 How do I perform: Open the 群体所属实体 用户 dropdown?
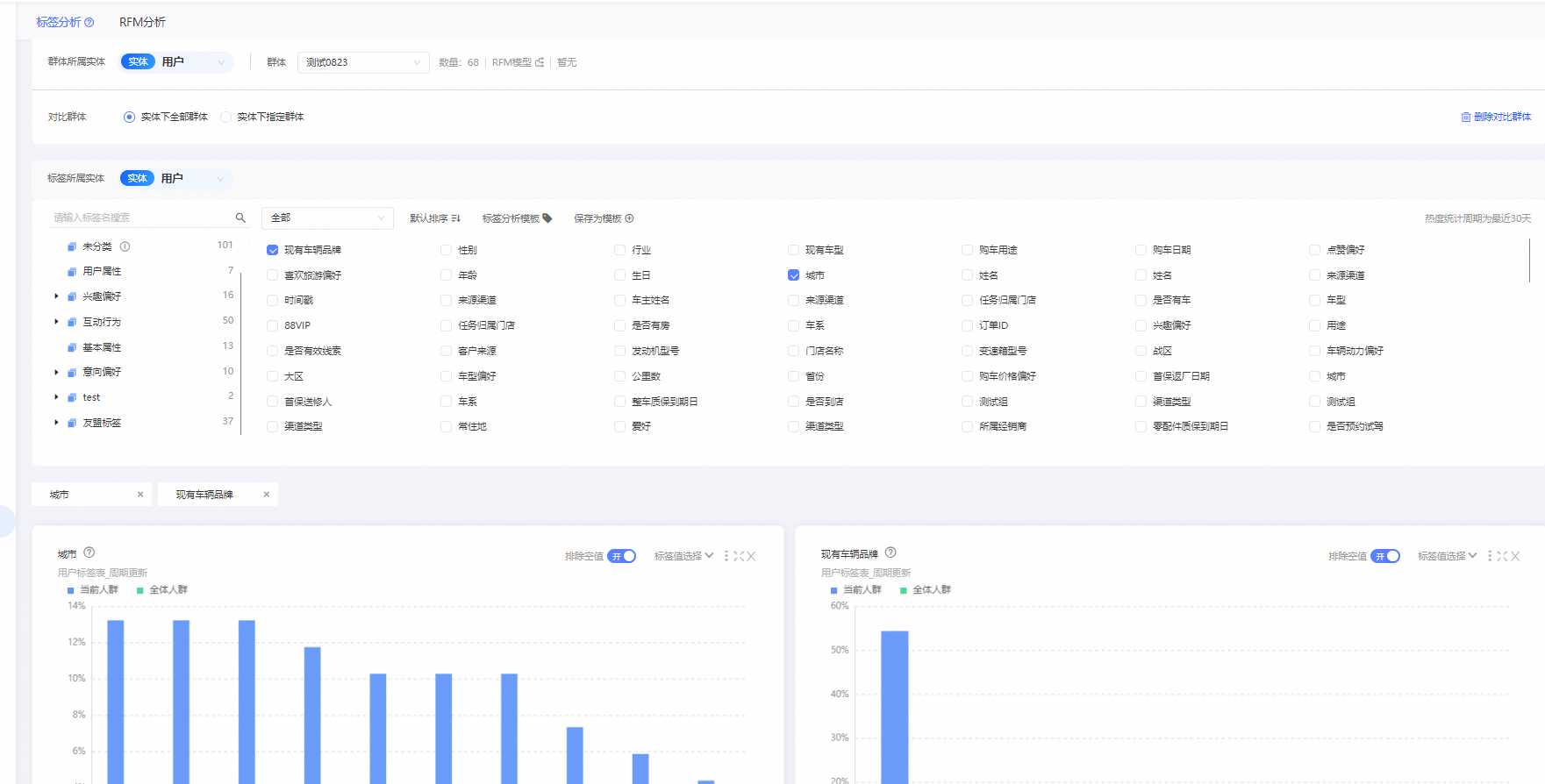click(177, 61)
